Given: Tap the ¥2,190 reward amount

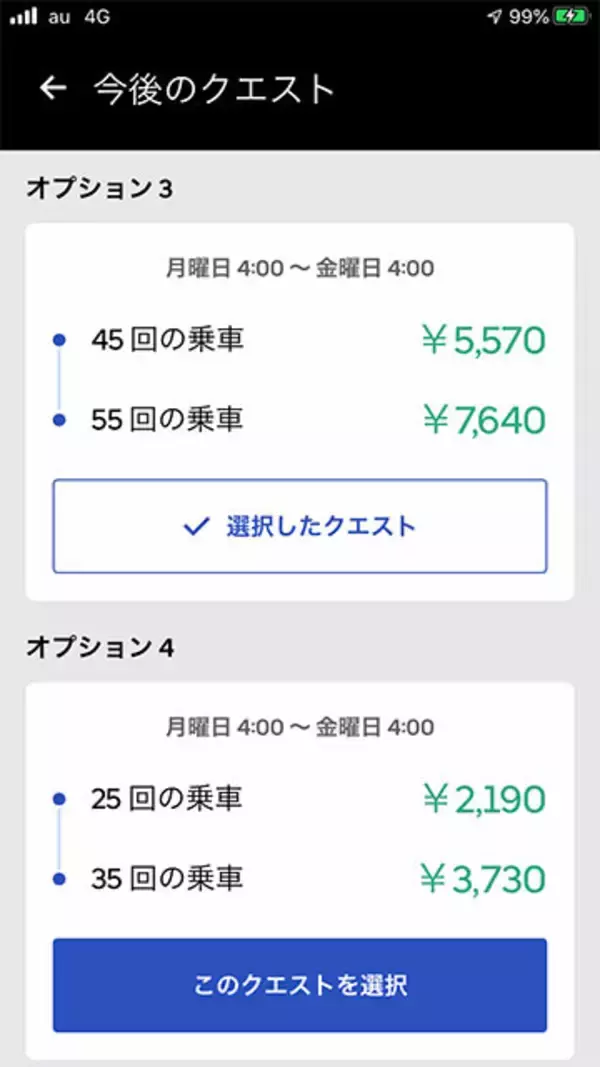Looking at the screenshot, I should pyautogui.click(x=484, y=800).
